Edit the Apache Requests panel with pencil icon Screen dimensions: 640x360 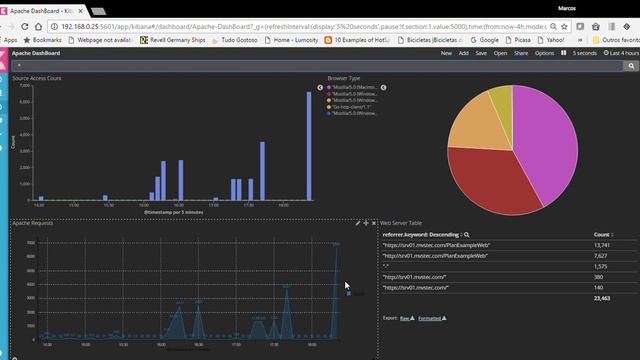(358, 223)
